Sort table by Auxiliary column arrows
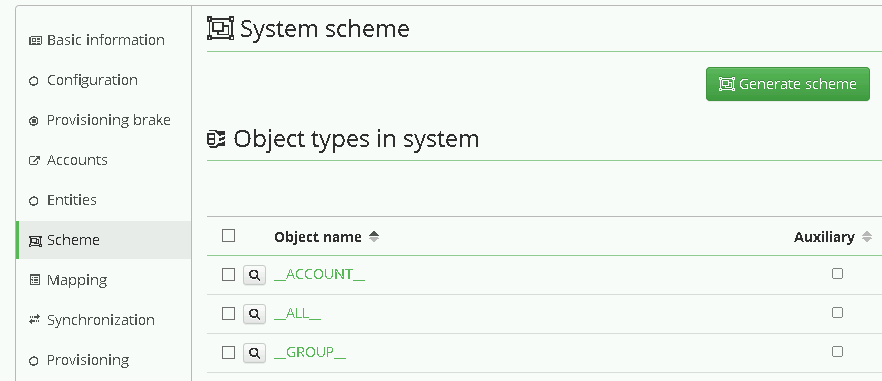 tap(867, 237)
